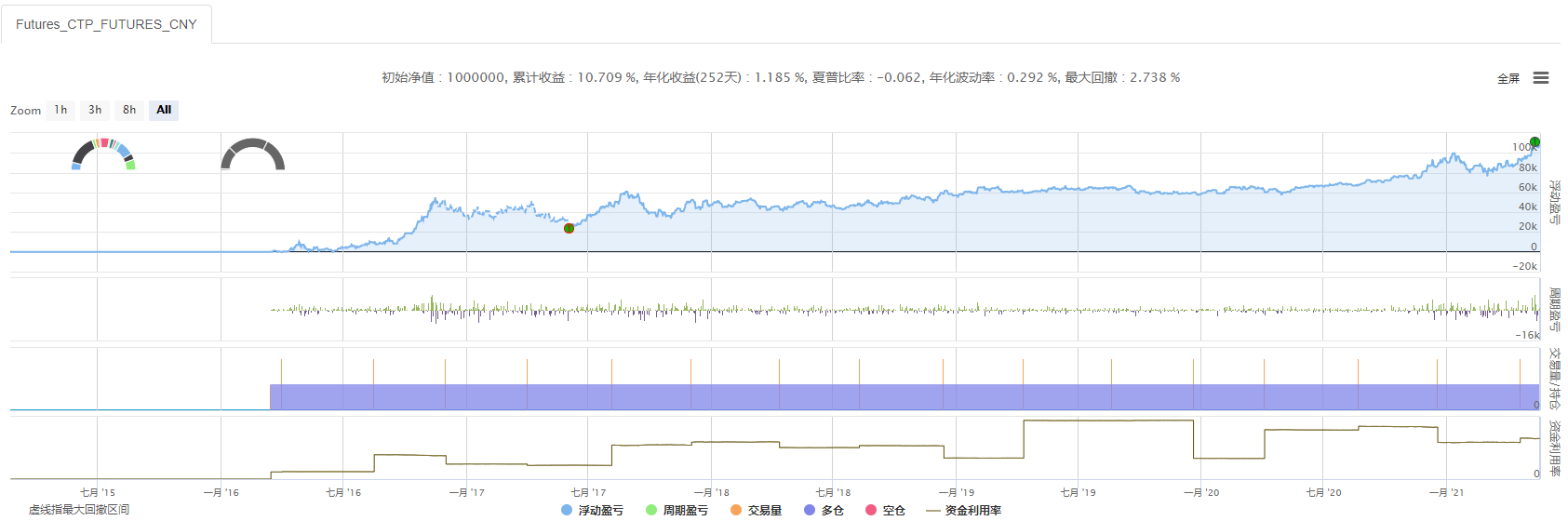Viewport: 1568px width, 521px height.
Task: Set zoom range to 3h
Action: pos(95,110)
